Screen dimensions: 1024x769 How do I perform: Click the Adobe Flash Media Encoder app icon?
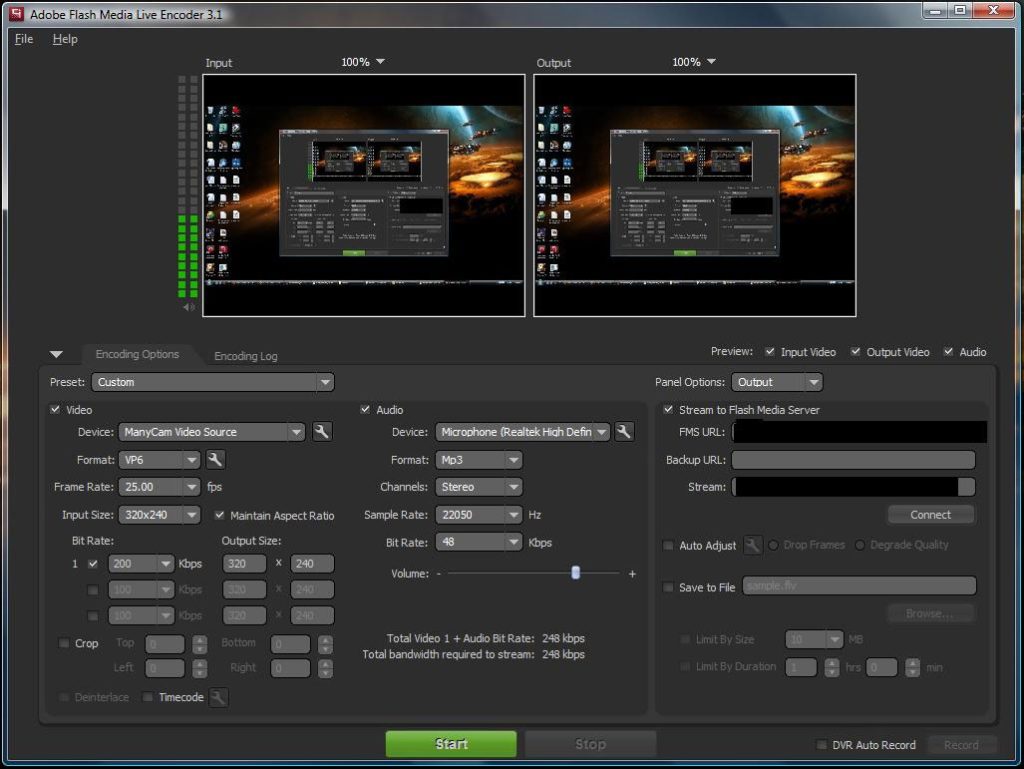16,14
